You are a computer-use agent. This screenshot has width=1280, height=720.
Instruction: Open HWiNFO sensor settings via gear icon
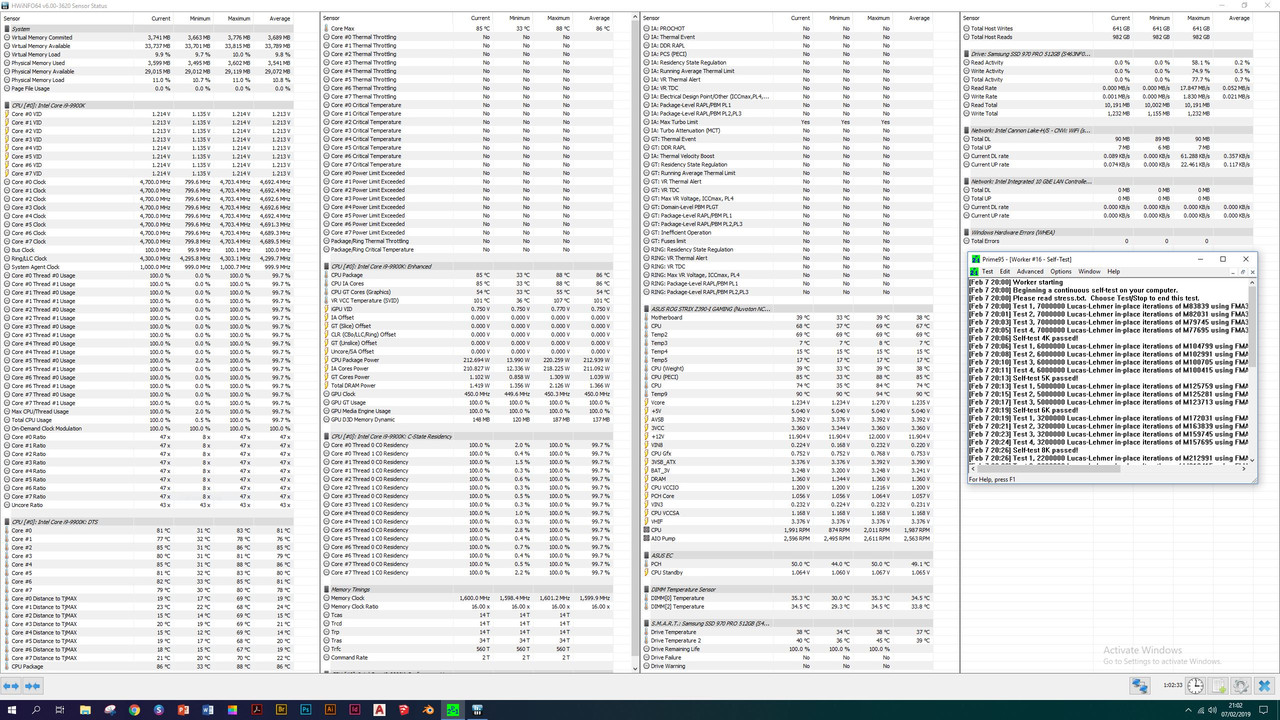pyautogui.click(x=1241, y=685)
